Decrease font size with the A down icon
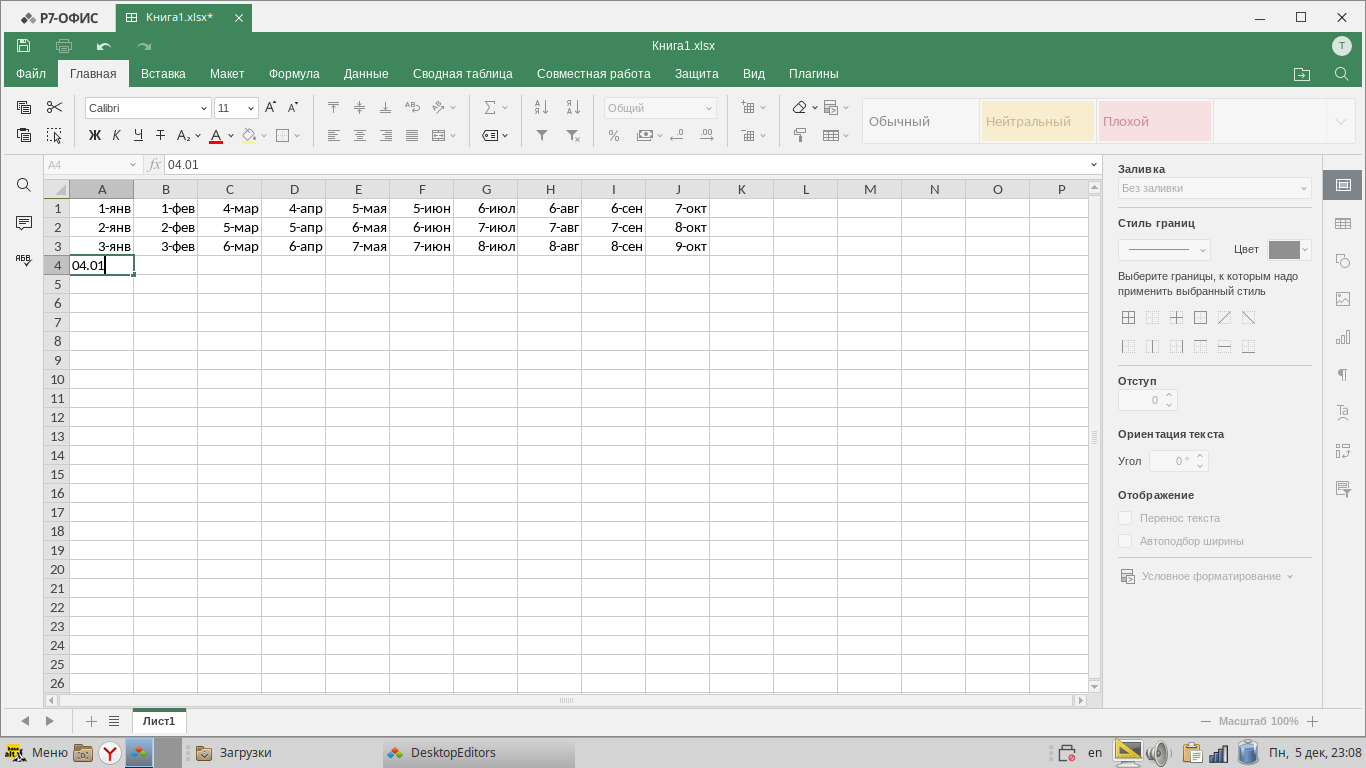The height and width of the screenshot is (768, 1366). click(293, 107)
